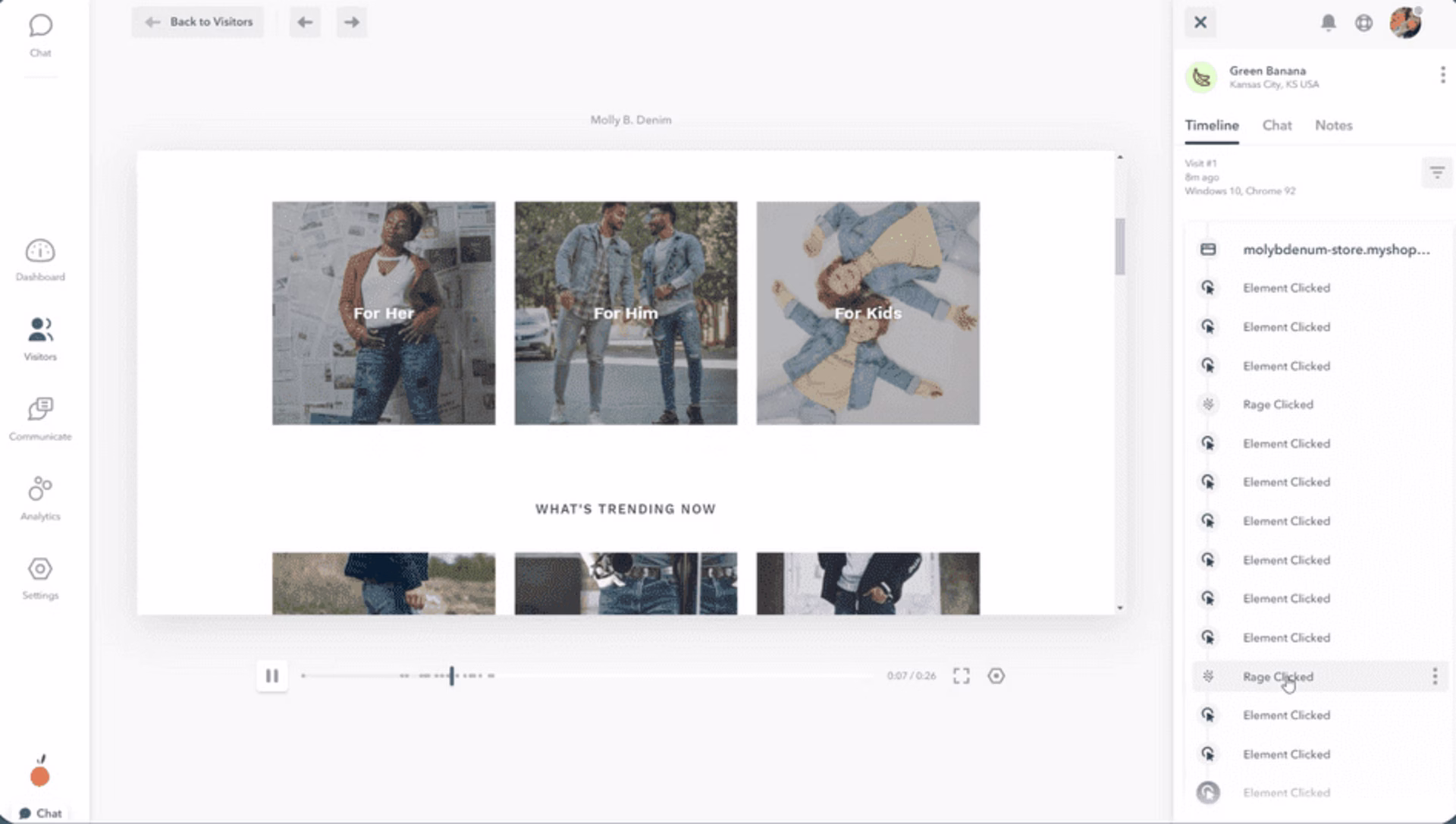Open the timeline filter menu
Image resolution: width=1456 pixels, height=824 pixels.
(1436, 173)
